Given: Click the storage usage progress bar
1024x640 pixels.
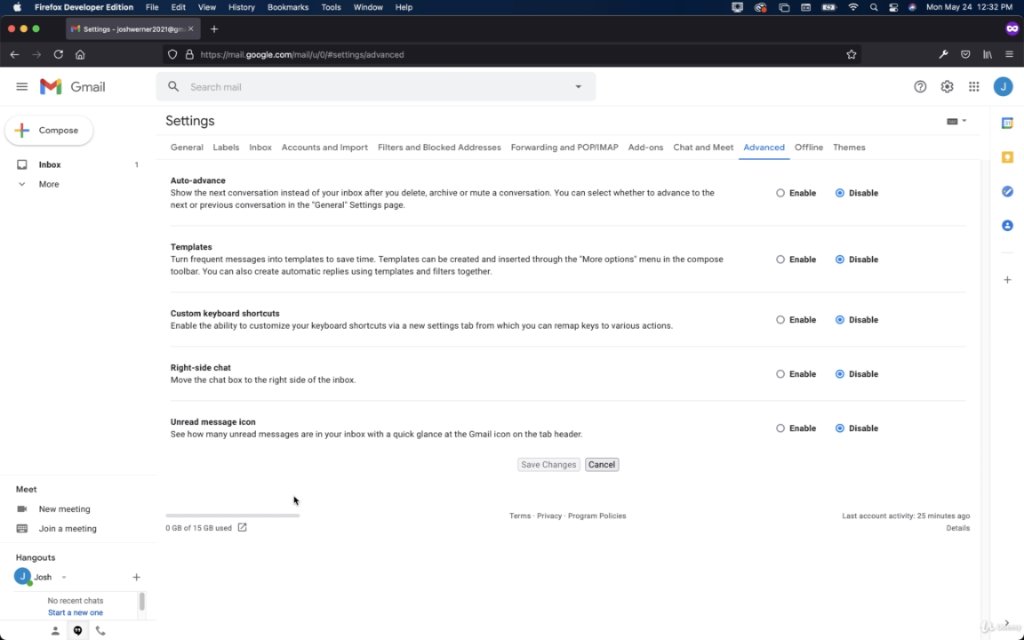Looking at the screenshot, I should [x=232, y=516].
